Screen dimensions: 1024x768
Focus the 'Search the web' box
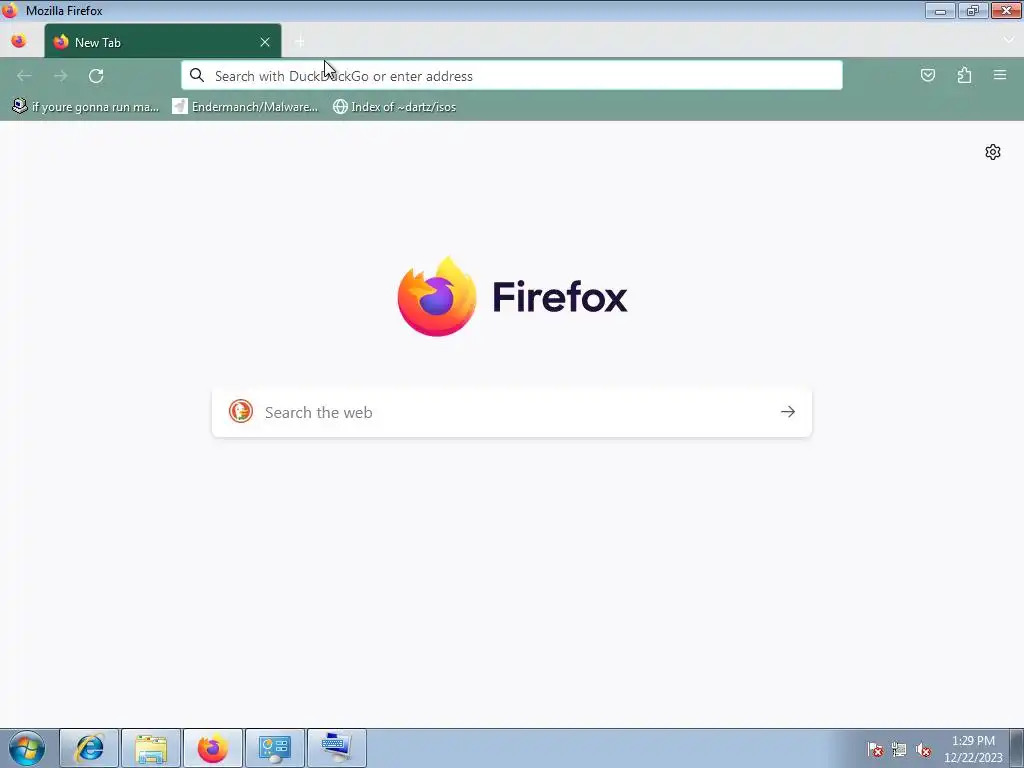coord(511,413)
